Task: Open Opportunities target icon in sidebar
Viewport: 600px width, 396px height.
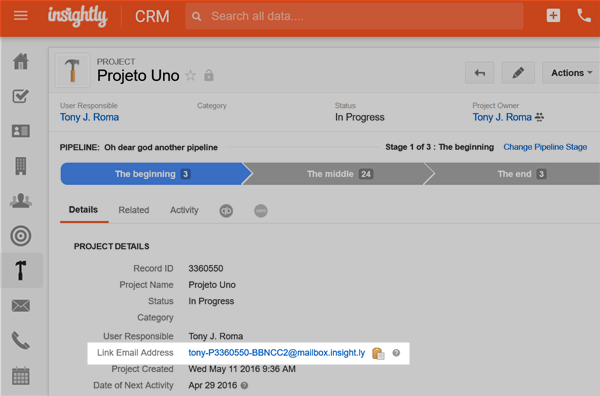Action: click(x=21, y=236)
